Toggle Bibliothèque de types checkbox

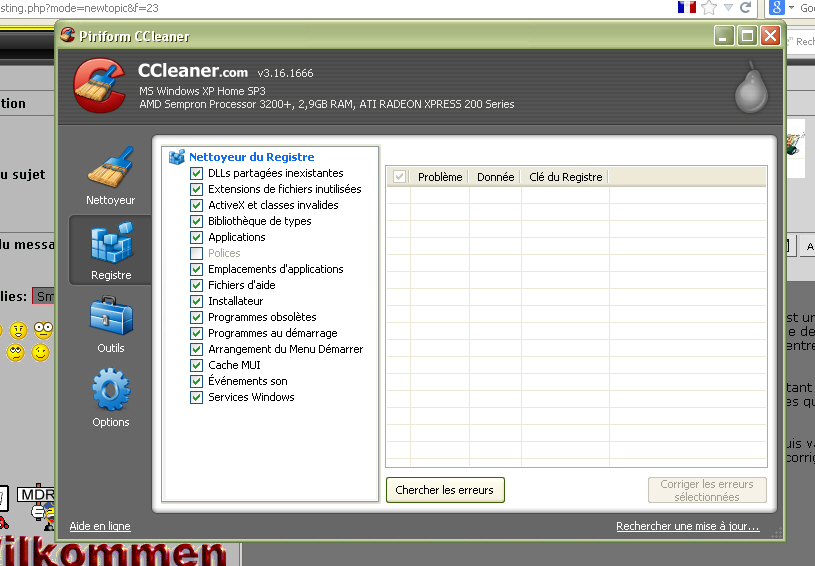tap(196, 221)
